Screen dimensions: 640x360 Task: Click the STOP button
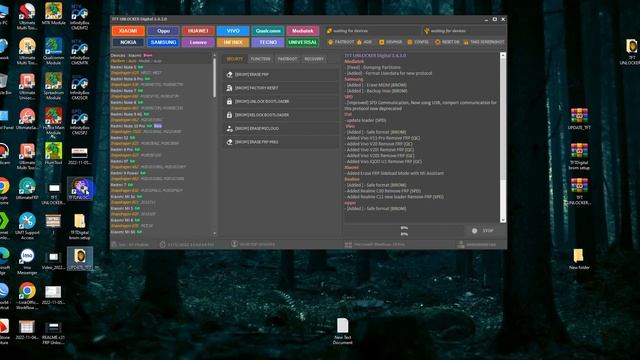(483, 231)
